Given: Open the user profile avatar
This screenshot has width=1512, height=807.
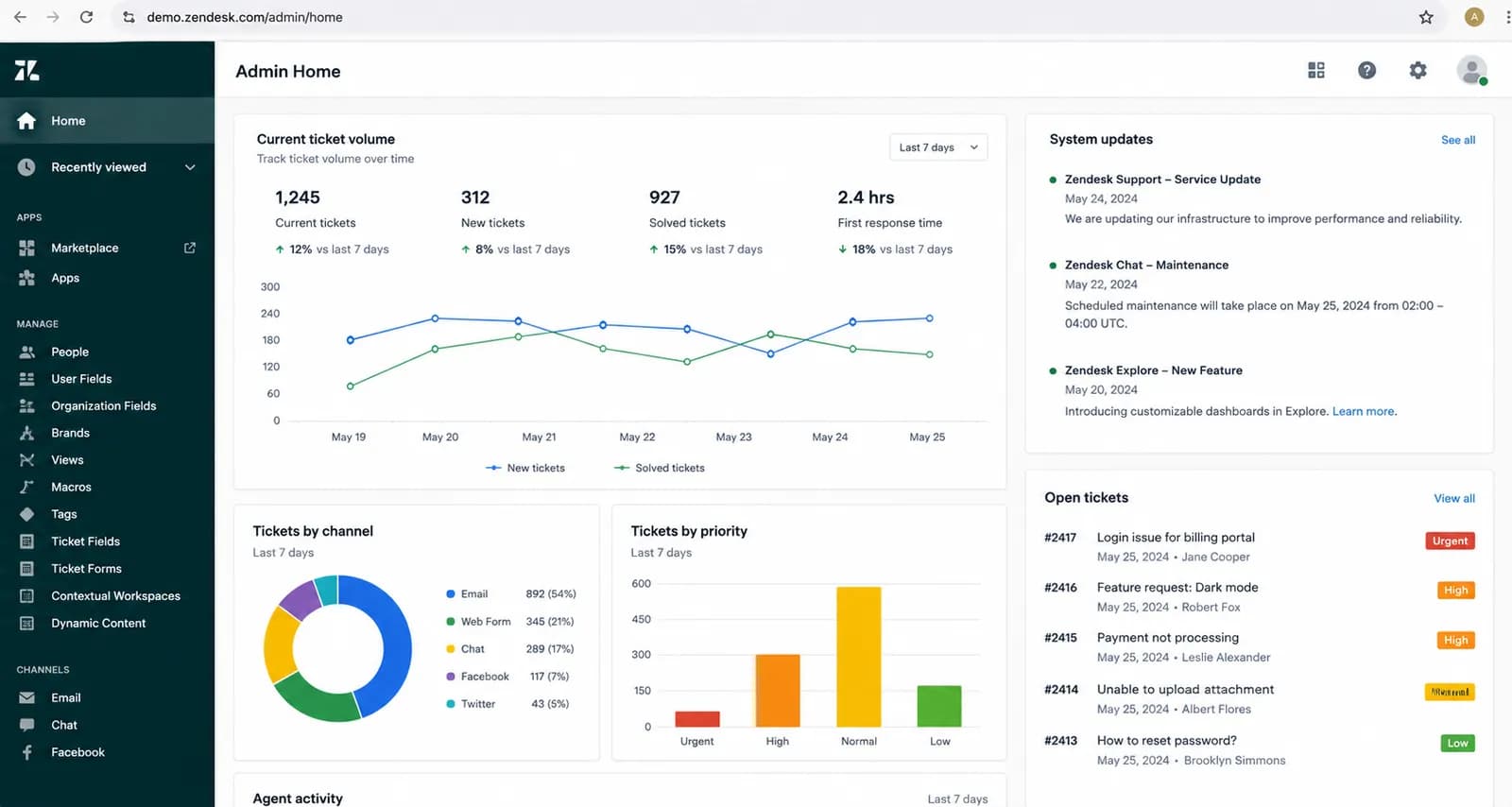Looking at the screenshot, I should click(1471, 70).
